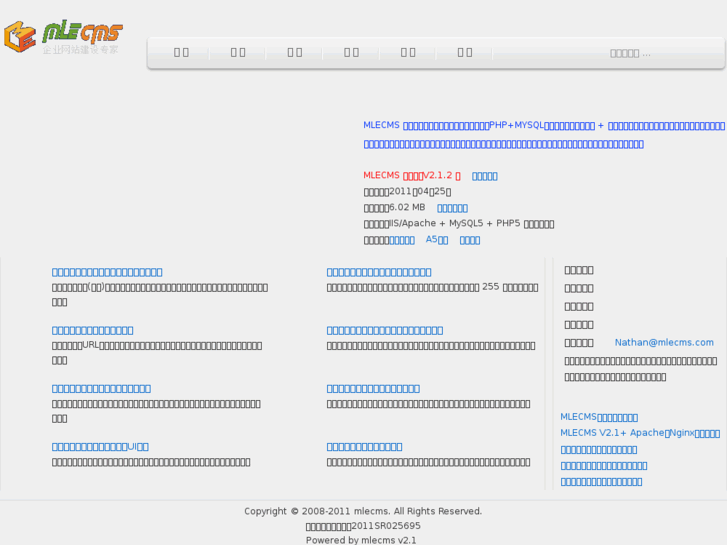727x545 pixels.
Task: Open the download link just after A5
Action: click(x=470, y=240)
